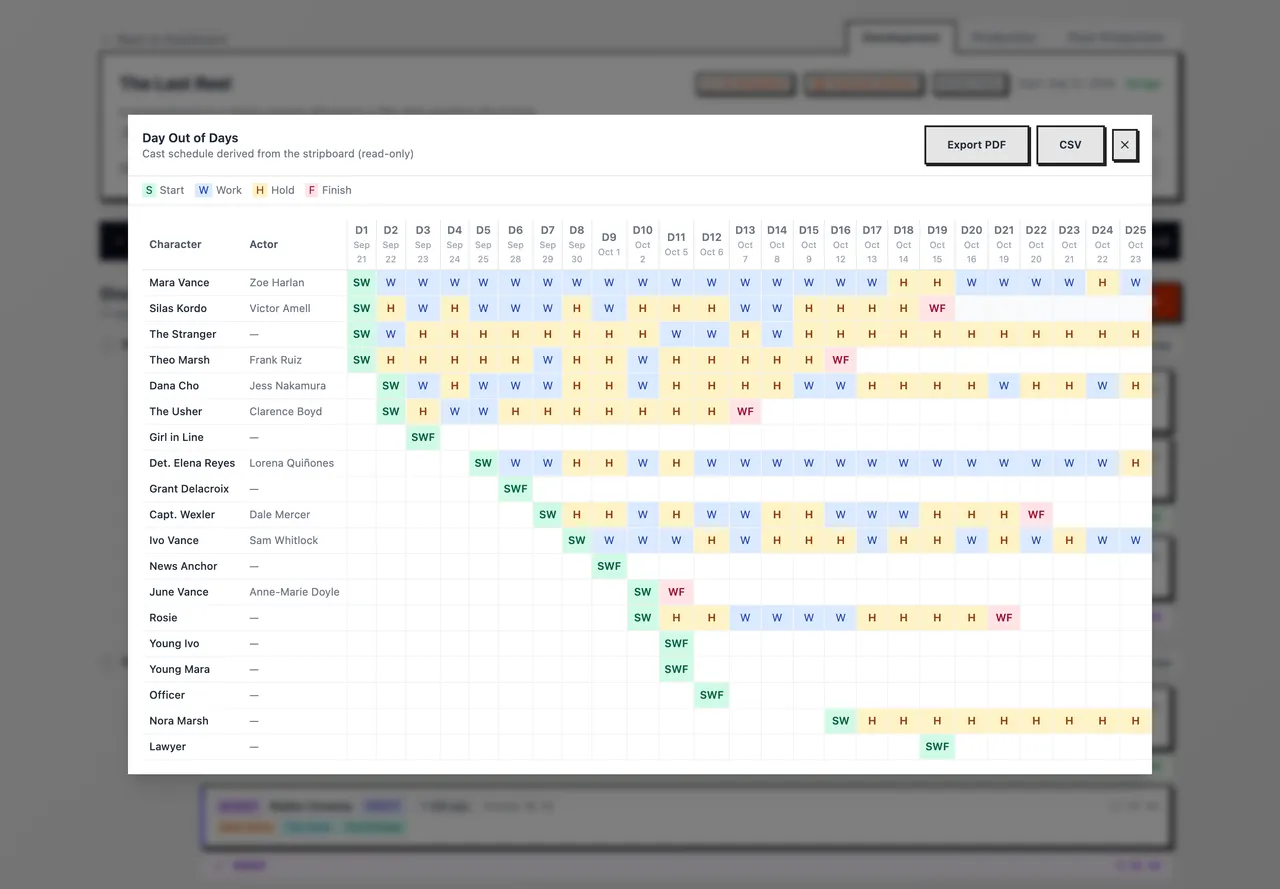
Task: Select the D1 Sep 21 column header
Action: coord(362,244)
